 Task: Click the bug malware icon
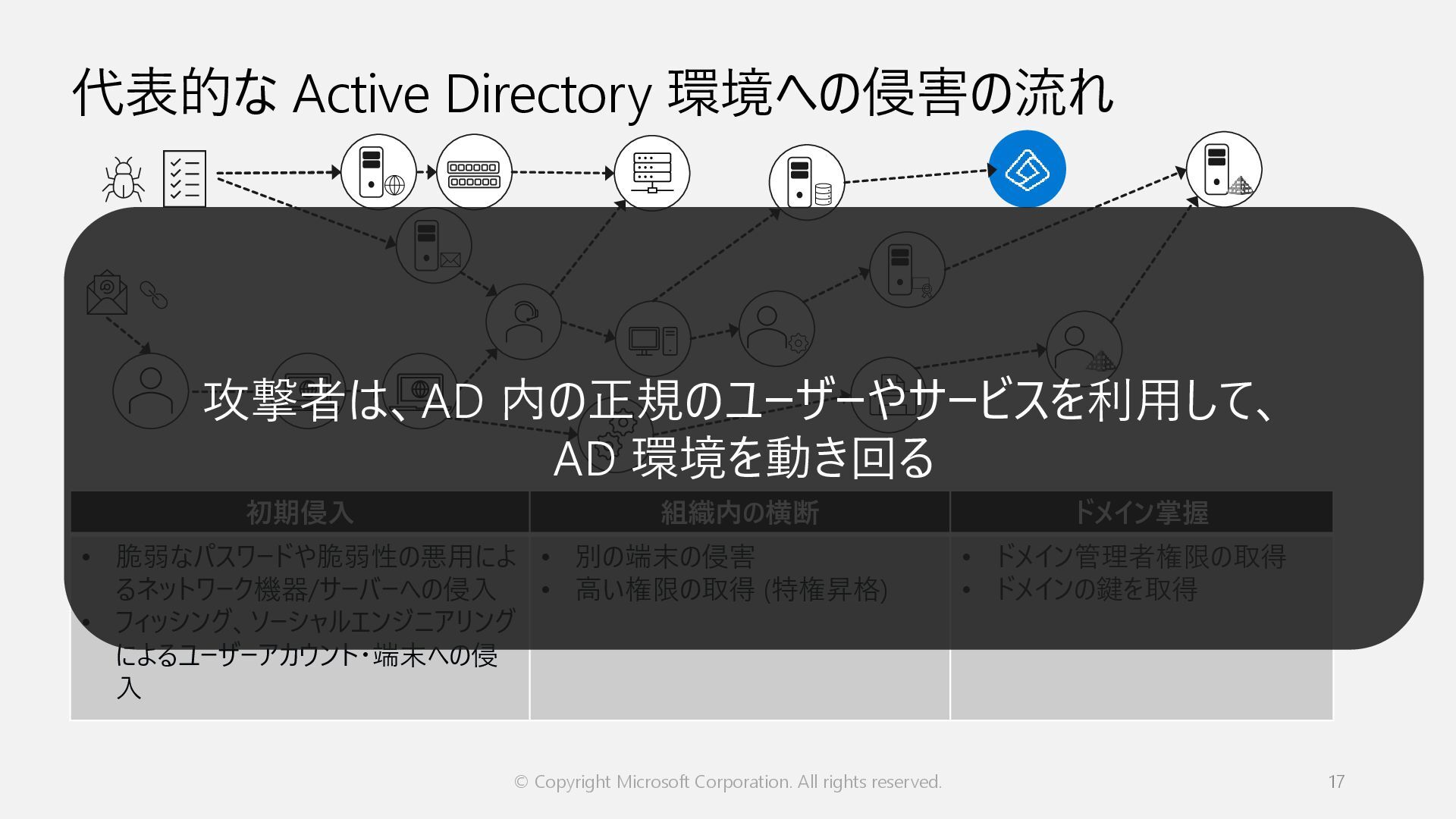click(123, 179)
